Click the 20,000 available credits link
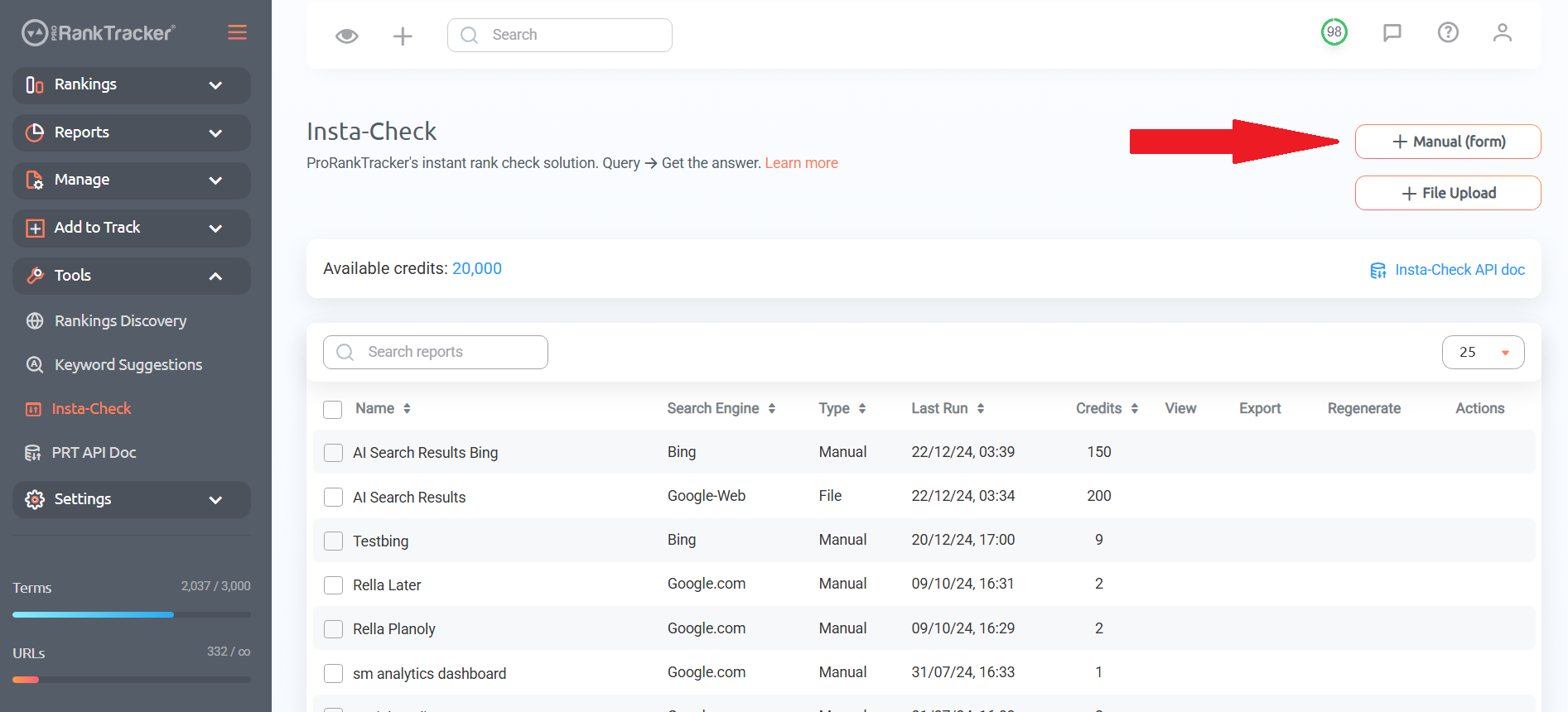The width and height of the screenshot is (1568, 712). [x=477, y=268]
